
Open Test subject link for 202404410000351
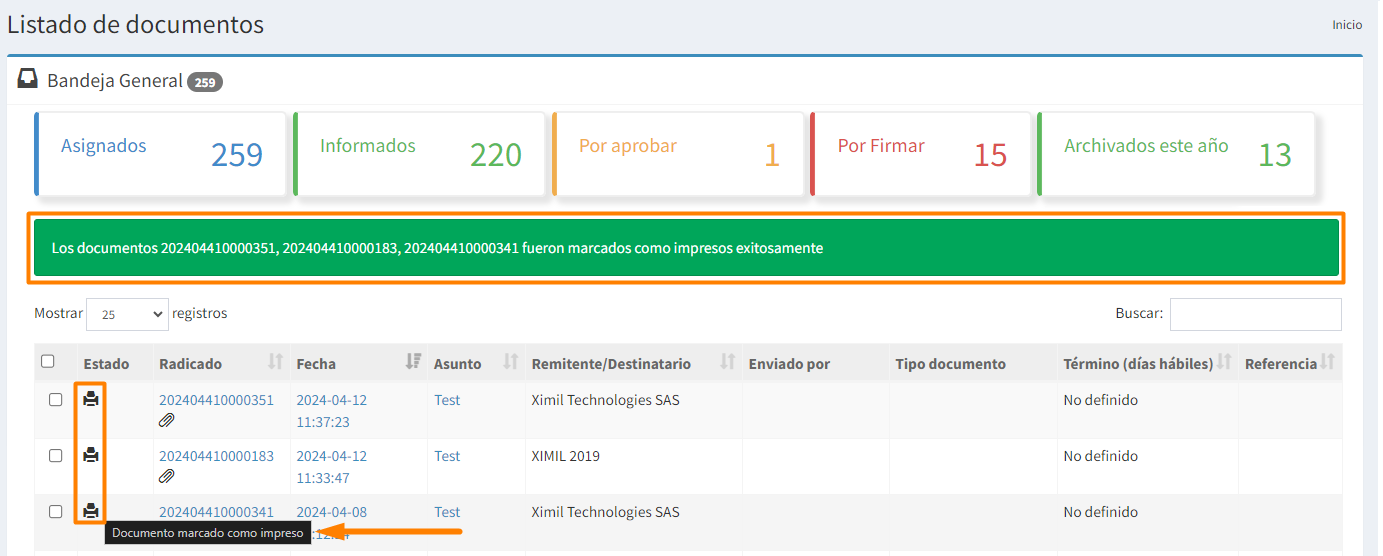pos(447,400)
